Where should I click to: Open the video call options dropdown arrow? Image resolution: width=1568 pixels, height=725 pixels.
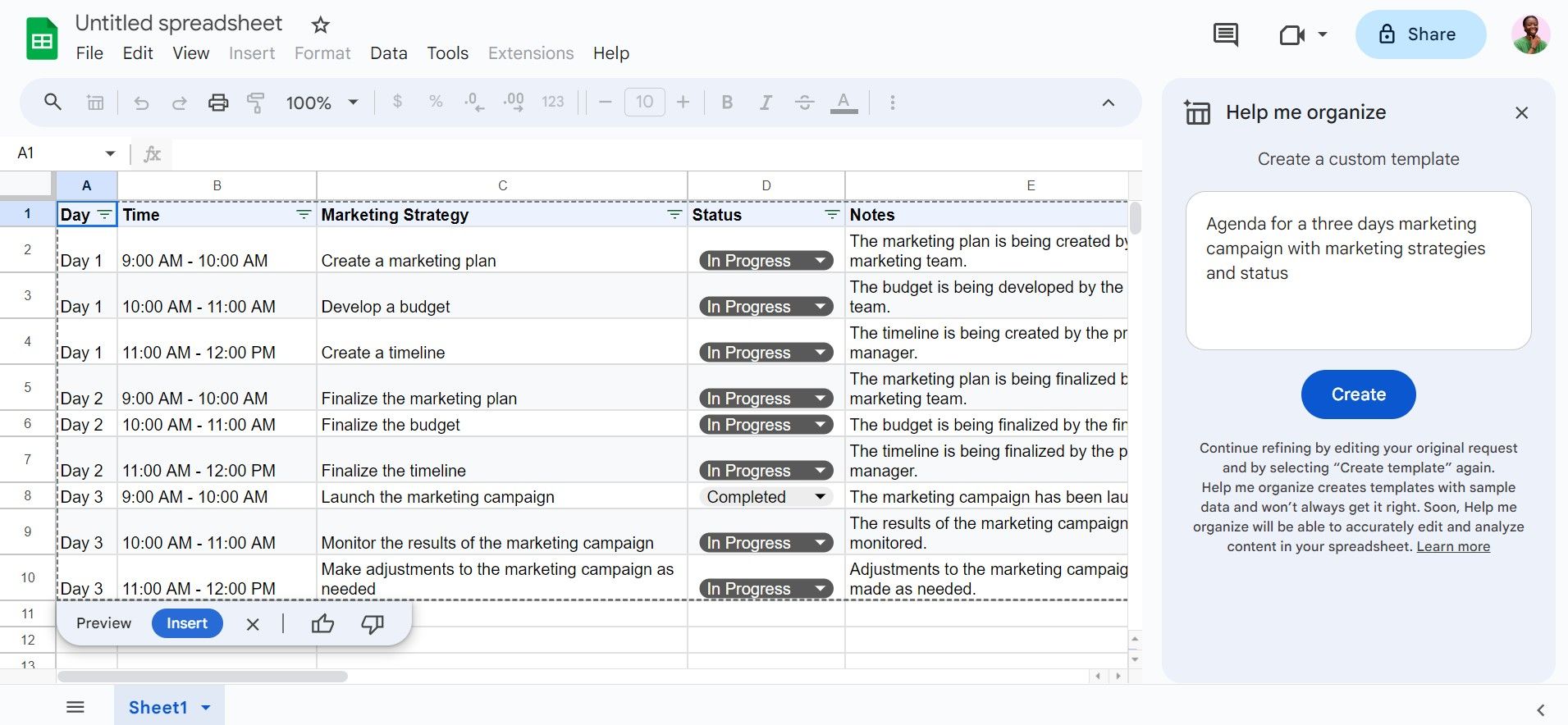point(1323,34)
